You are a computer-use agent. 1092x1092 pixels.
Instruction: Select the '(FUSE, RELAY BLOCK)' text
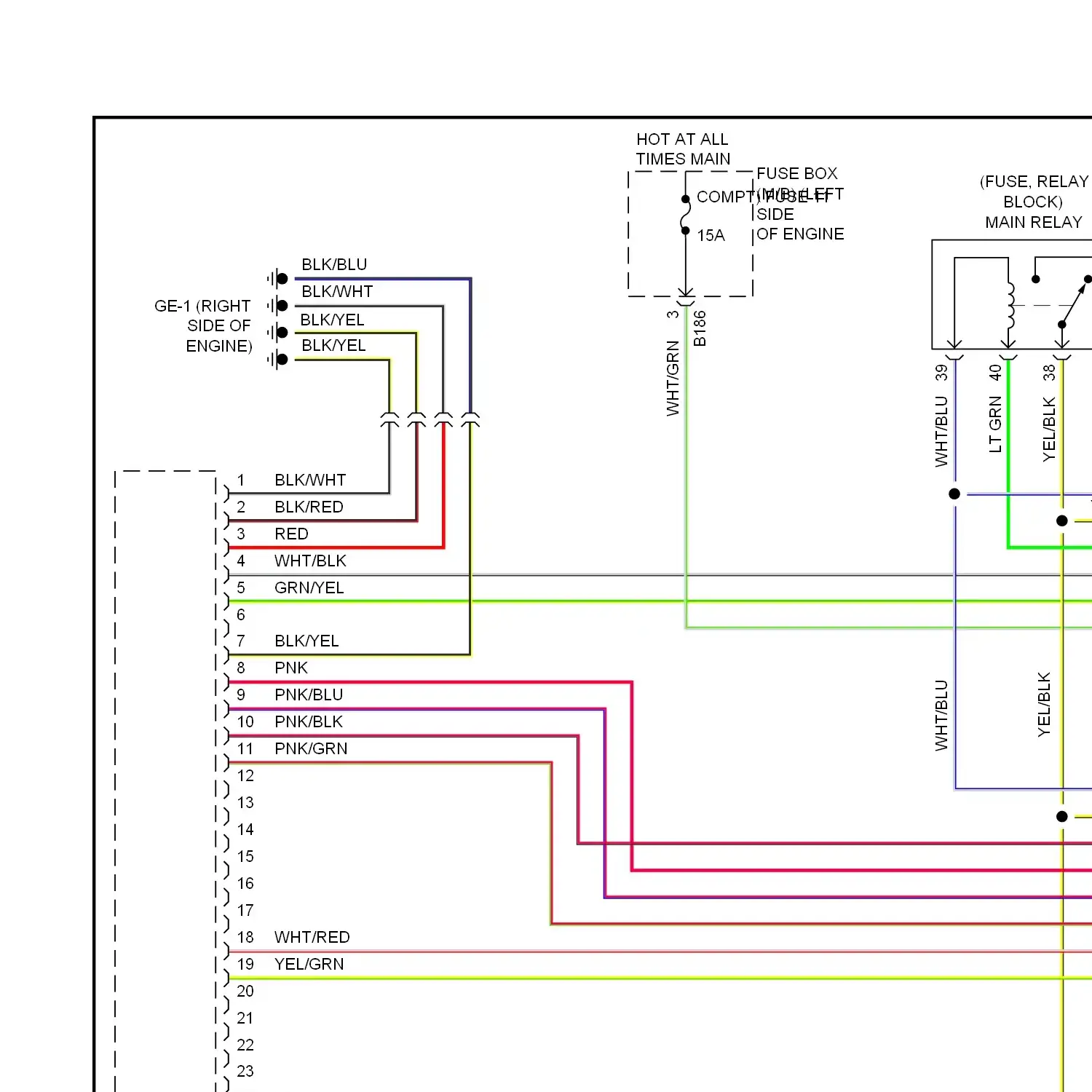[1034, 191]
